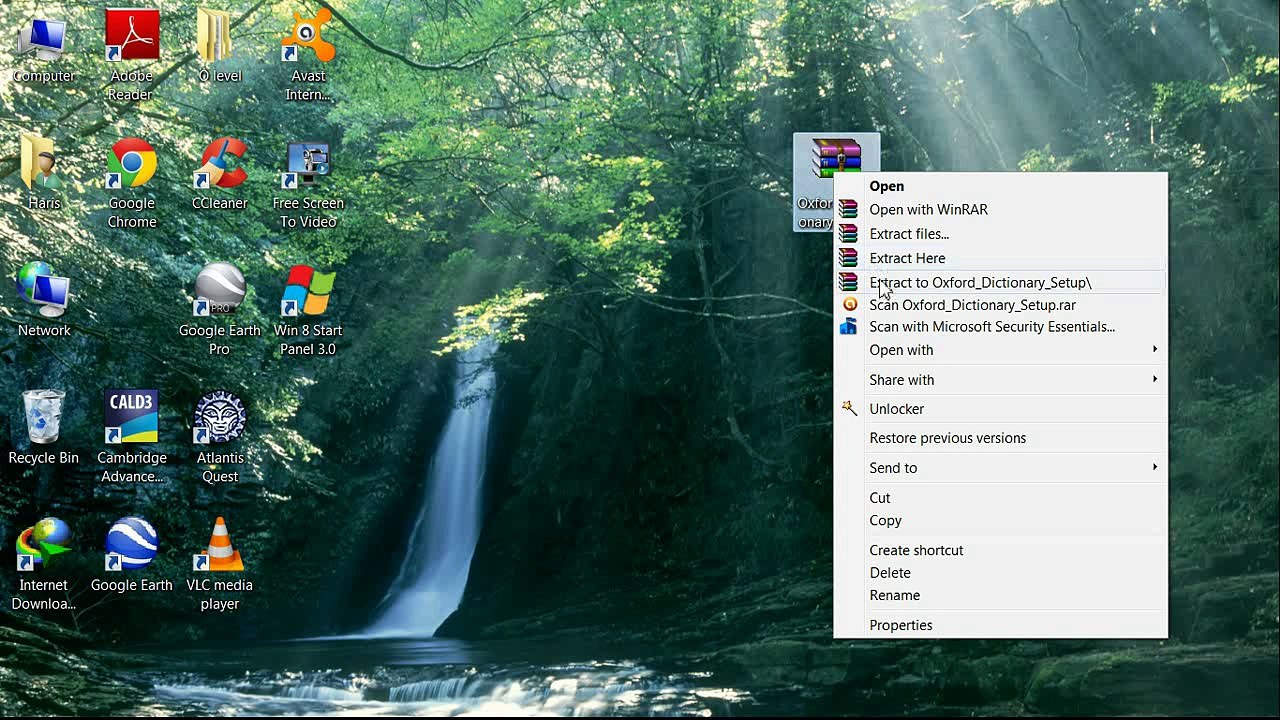Click the WinRAR icon beside Open with WinRAR
This screenshot has width=1280, height=720.
click(848, 210)
